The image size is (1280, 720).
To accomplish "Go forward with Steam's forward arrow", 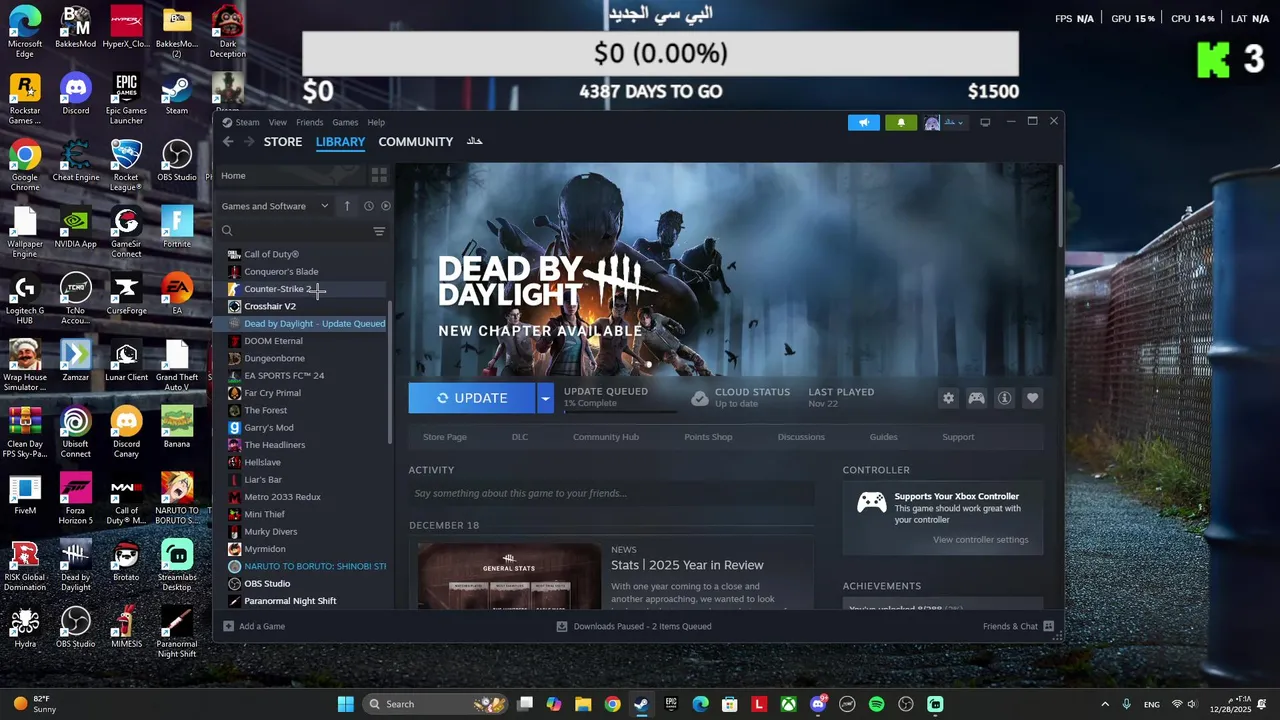I will tap(249, 142).
